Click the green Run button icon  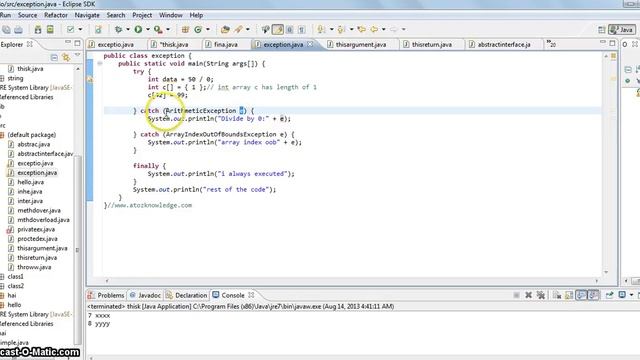click(138, 29)
